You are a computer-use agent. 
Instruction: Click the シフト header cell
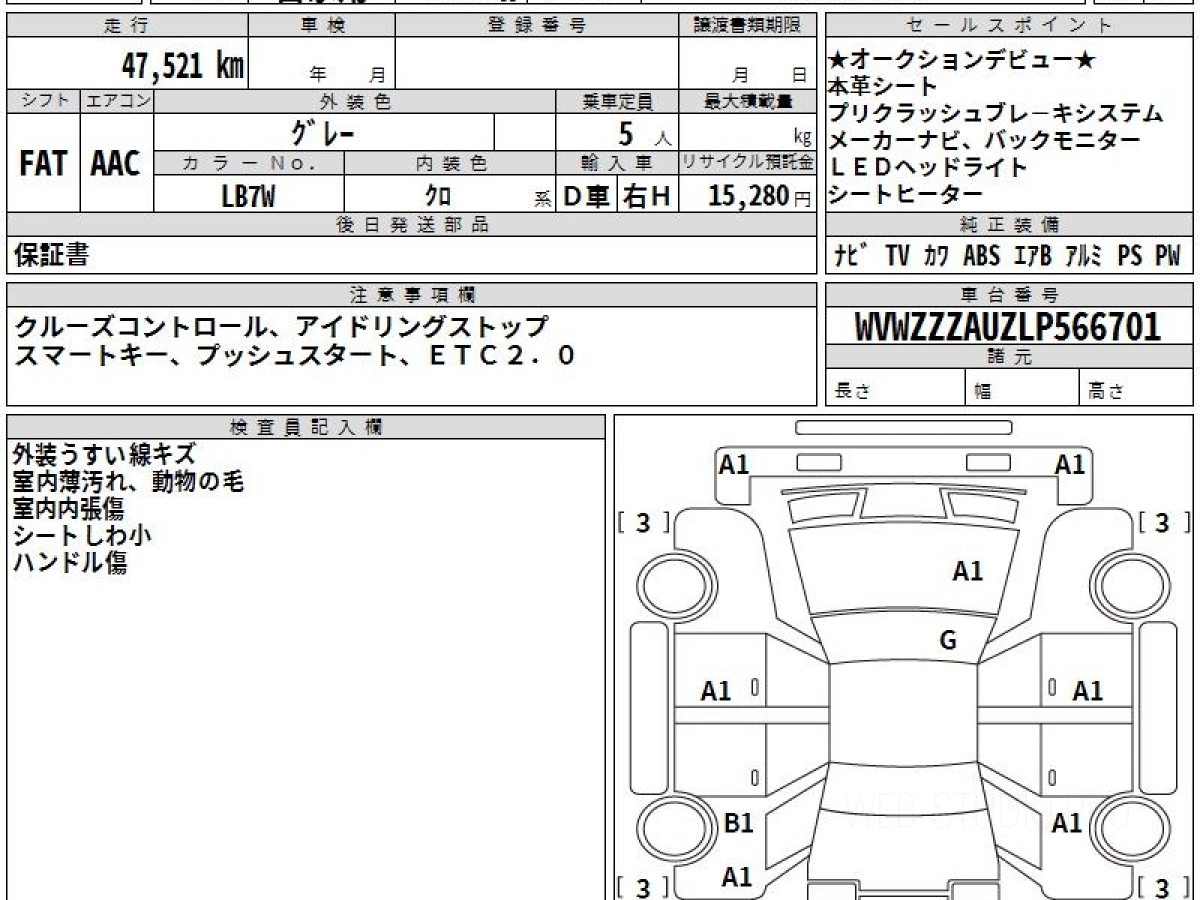tap(43, 101)
